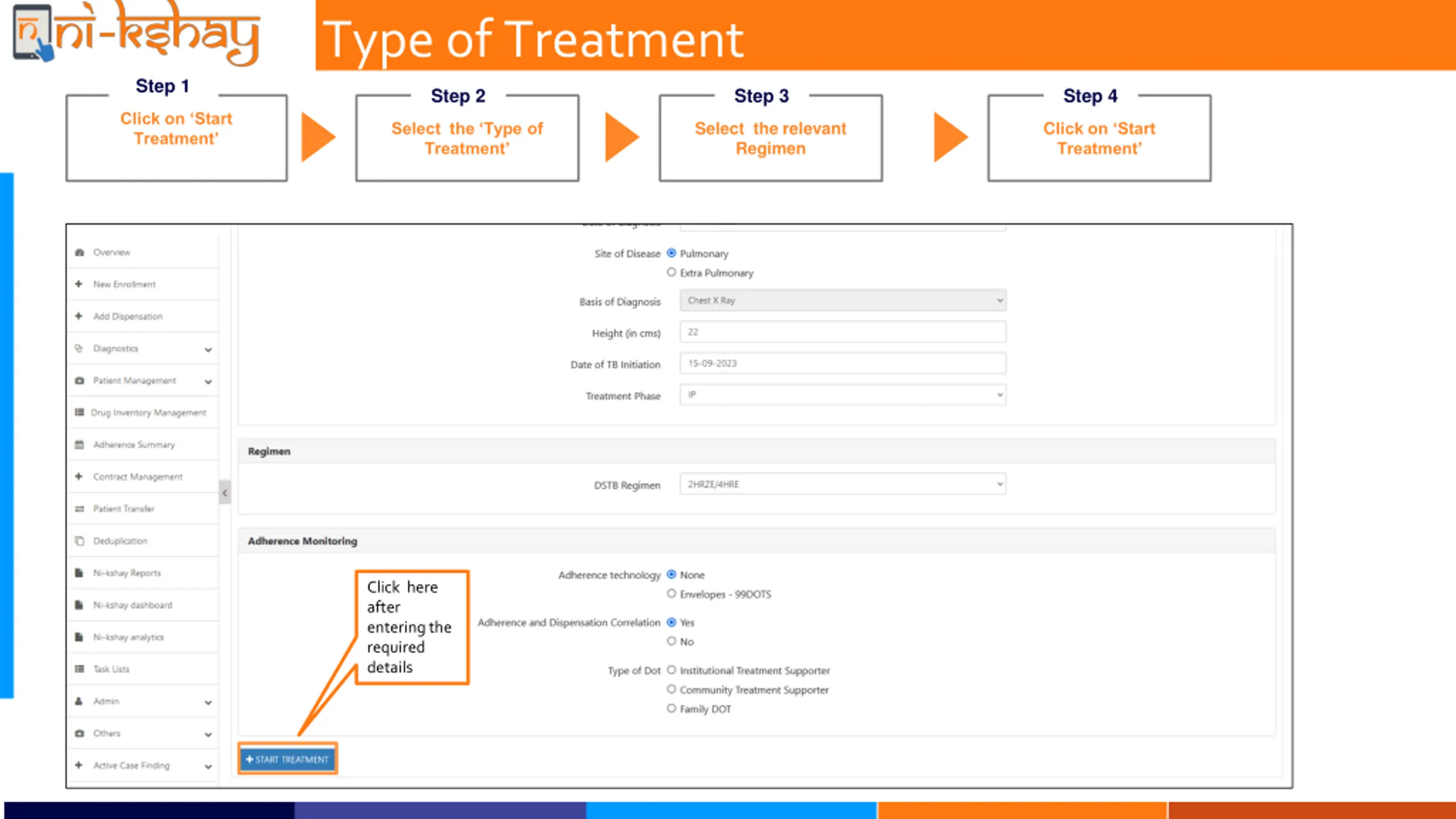
Task: Click the Overview dashboard icon in sidebar
Action: pos(79,252)
